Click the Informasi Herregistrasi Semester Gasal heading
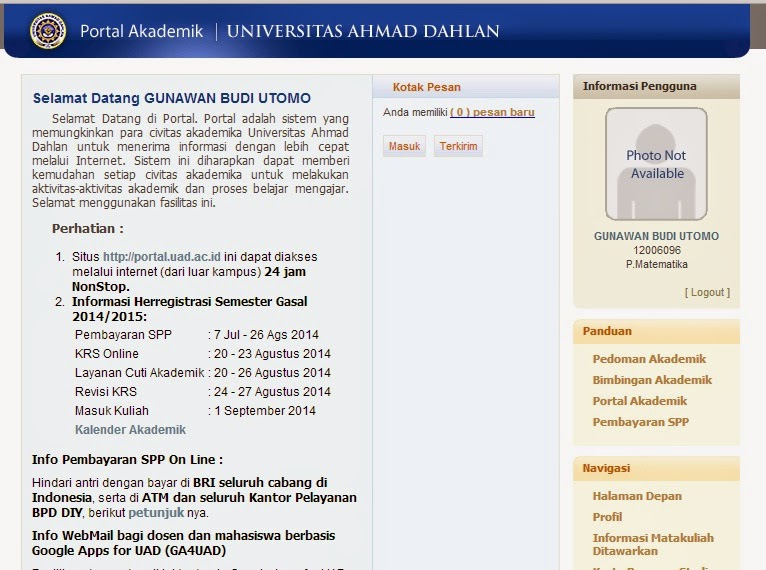The image size is (766, 570). (x=190, y=309)
